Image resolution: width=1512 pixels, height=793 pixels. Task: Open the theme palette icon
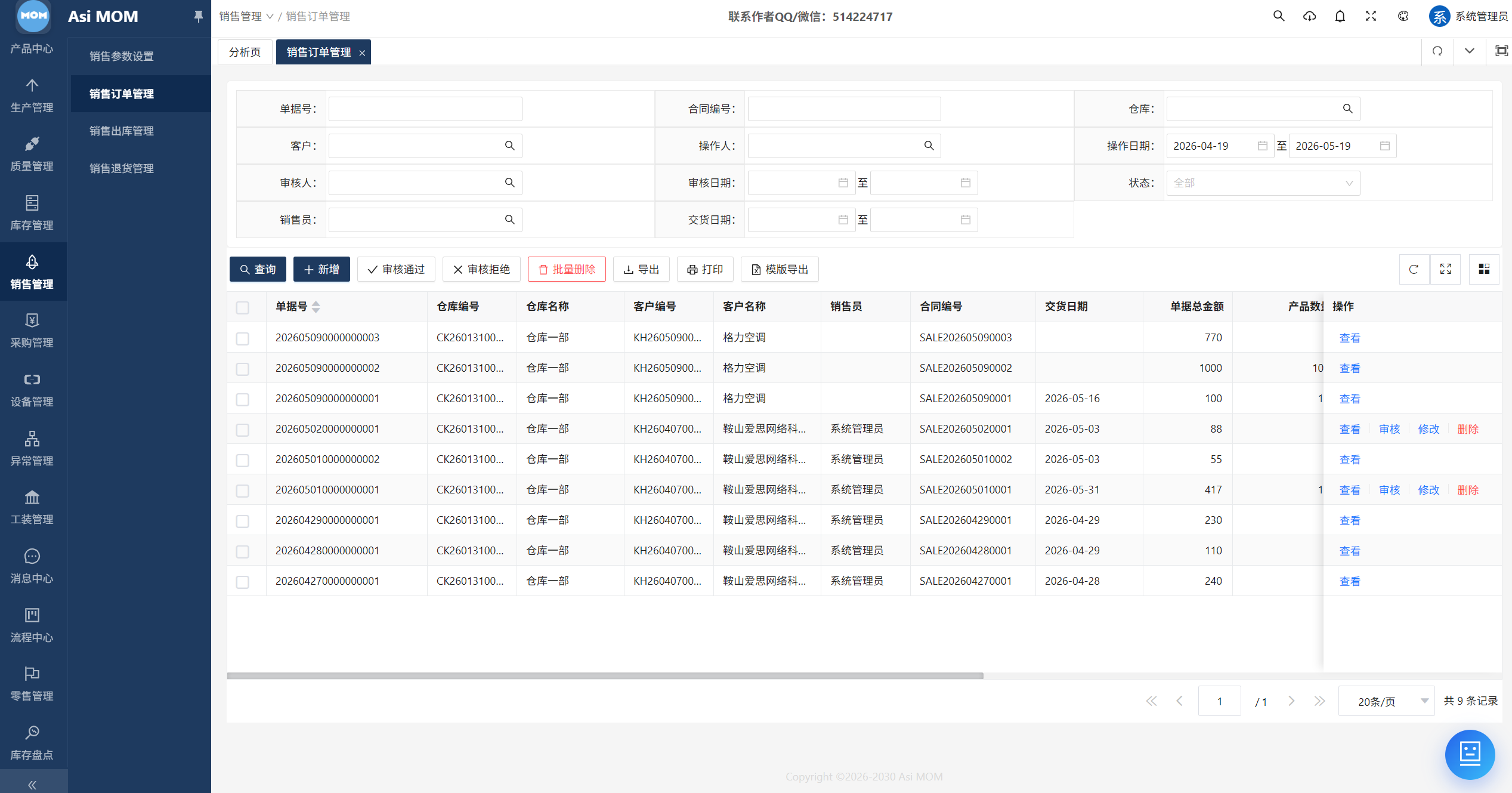1403,16
